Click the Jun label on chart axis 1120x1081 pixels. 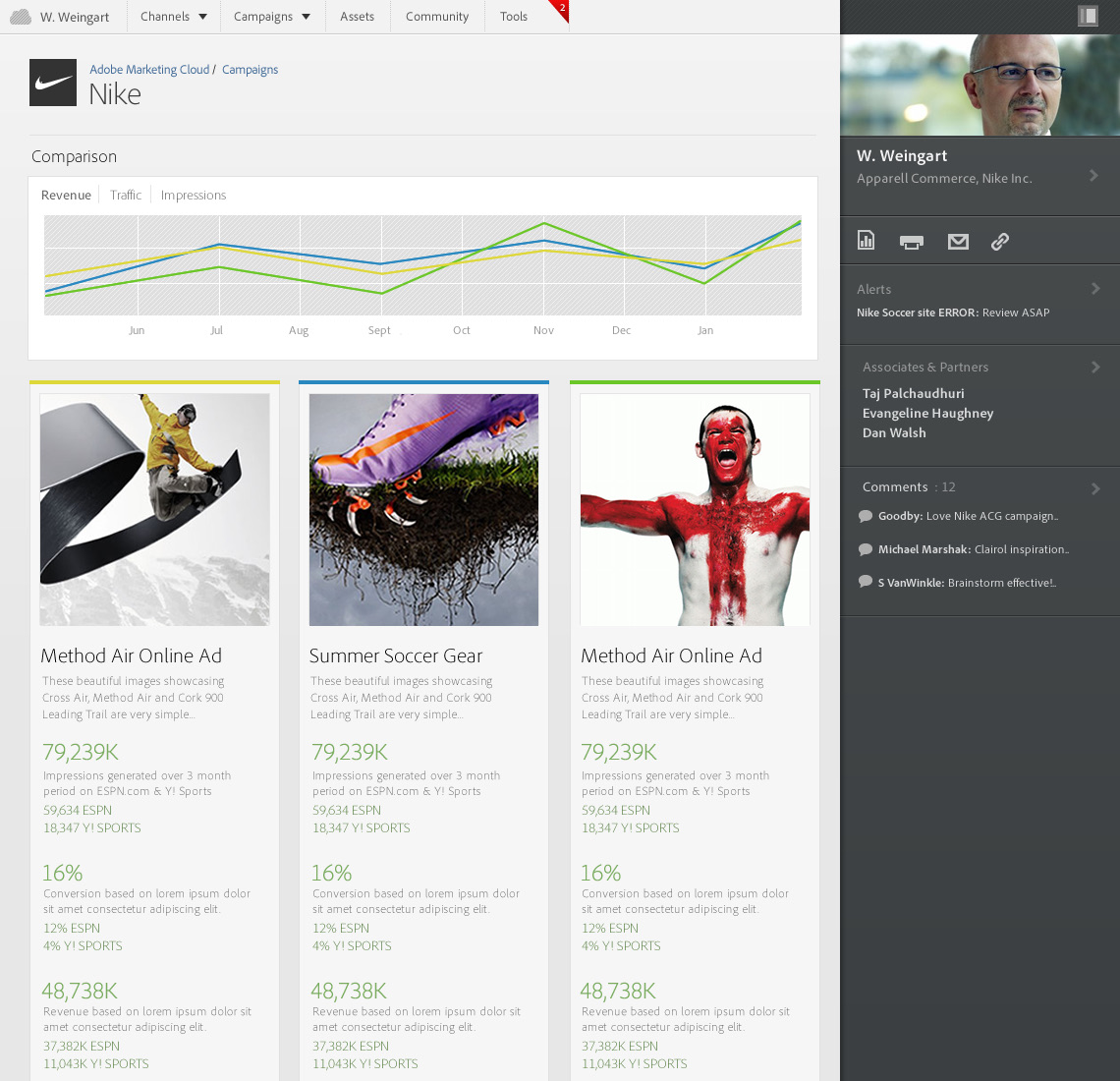(137, 330)
